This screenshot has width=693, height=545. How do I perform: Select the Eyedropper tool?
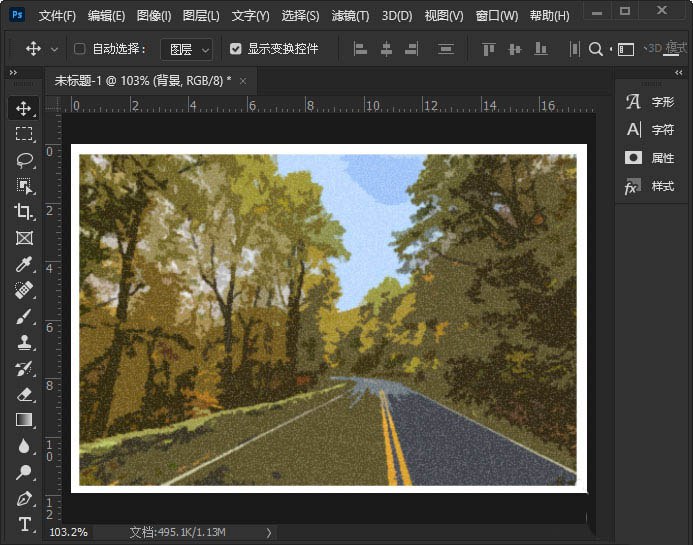[23, 264]
